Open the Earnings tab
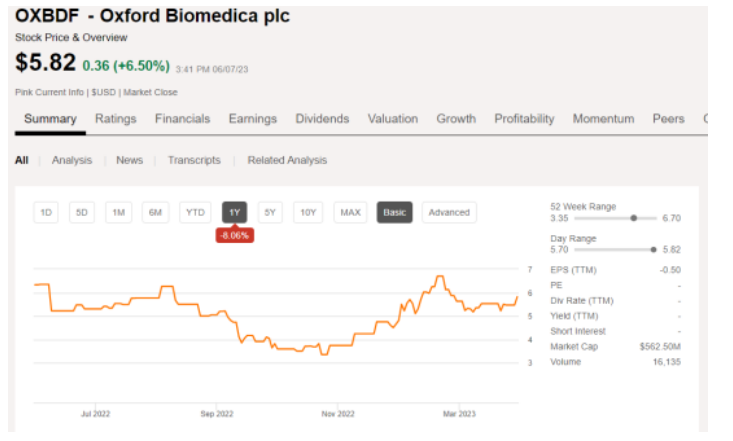 click(x=252, y=119)
